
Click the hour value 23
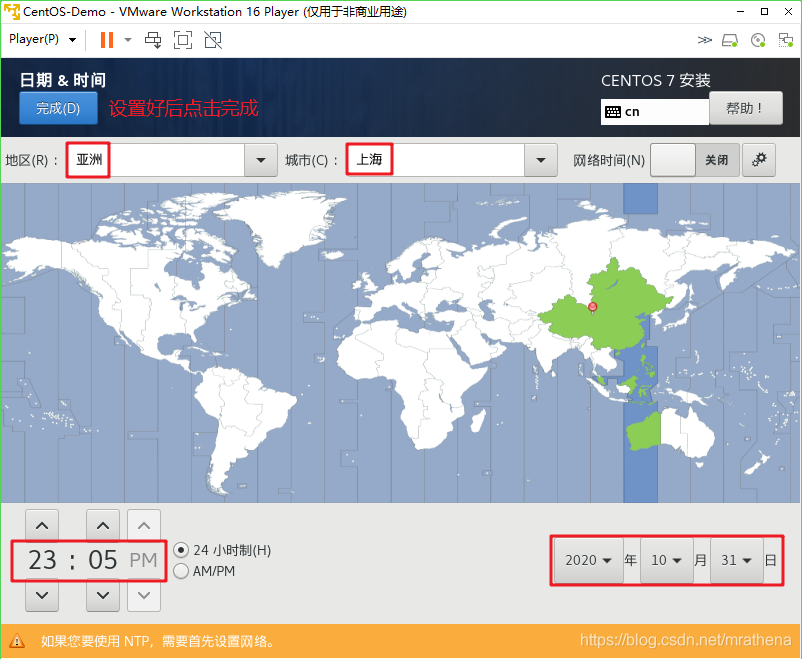point(42,560)
